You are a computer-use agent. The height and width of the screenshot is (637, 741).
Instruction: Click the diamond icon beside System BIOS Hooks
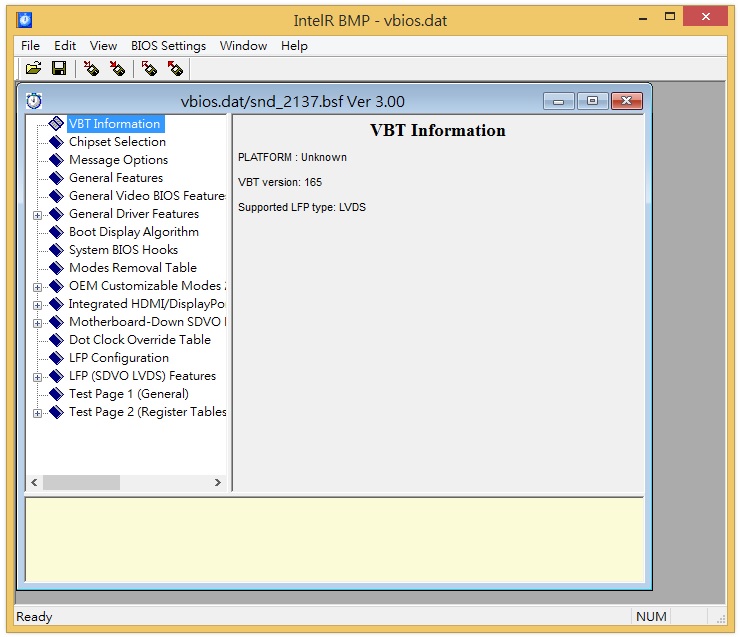pos(56,250)
